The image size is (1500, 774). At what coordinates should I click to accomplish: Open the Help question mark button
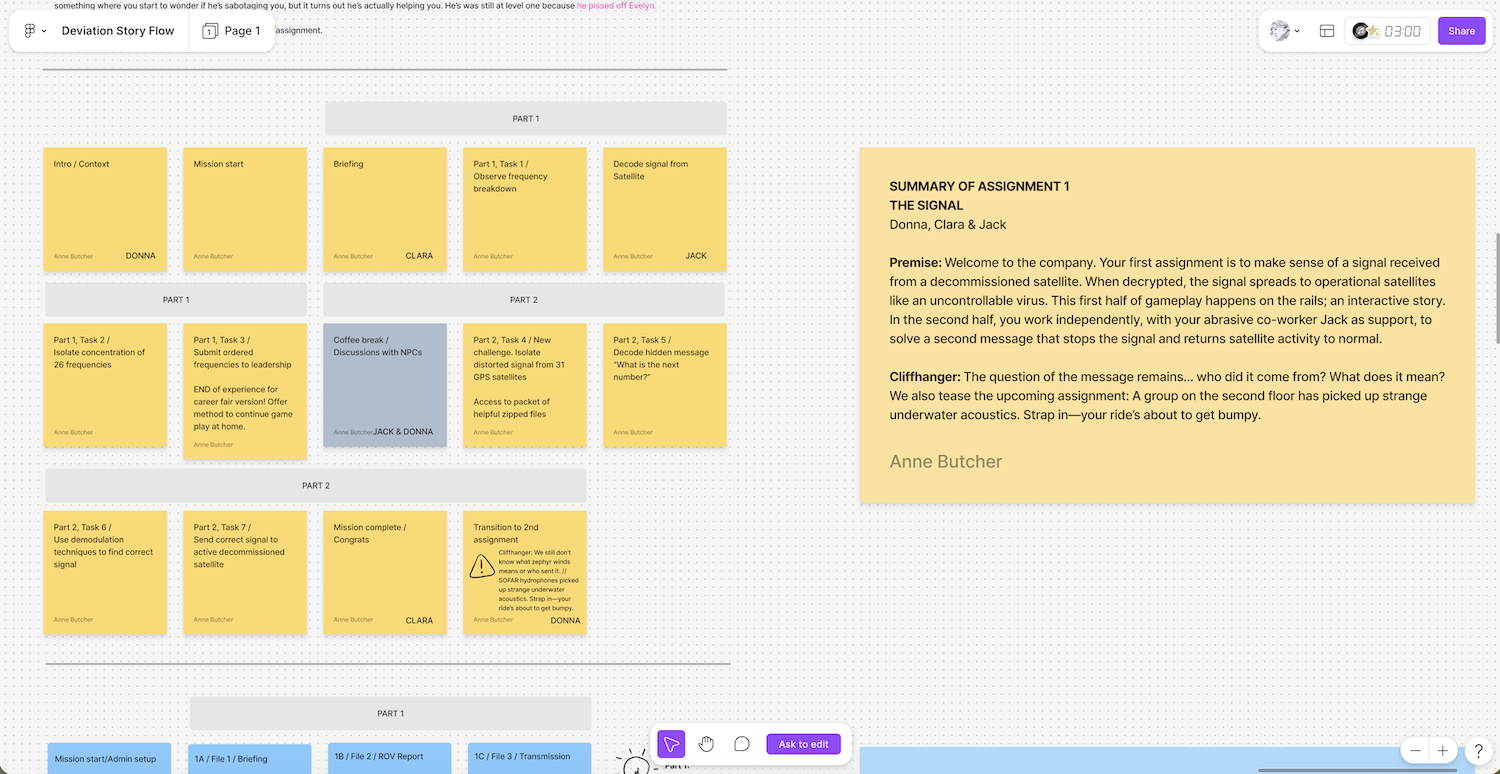(1479, 751)
